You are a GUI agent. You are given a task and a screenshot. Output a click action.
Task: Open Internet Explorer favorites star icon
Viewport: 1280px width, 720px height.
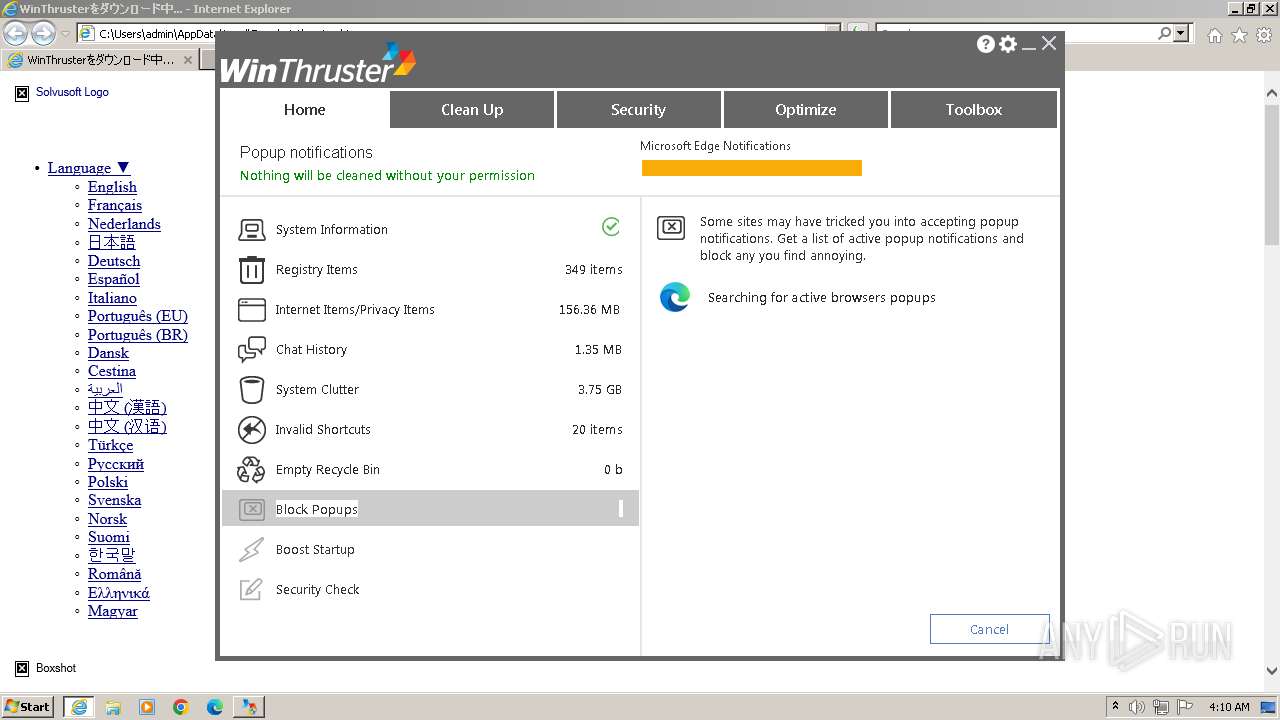1239,35
